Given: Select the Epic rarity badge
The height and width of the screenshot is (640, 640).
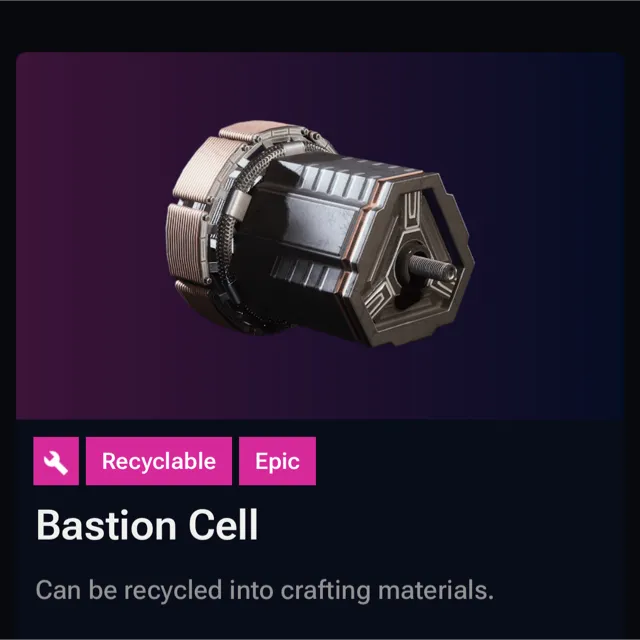Looking at the screenshot, I should 277,461.
